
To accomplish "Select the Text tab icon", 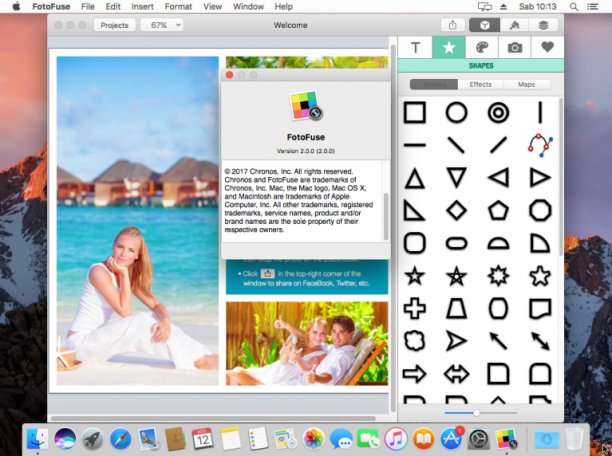I will (x=415, y=48).
